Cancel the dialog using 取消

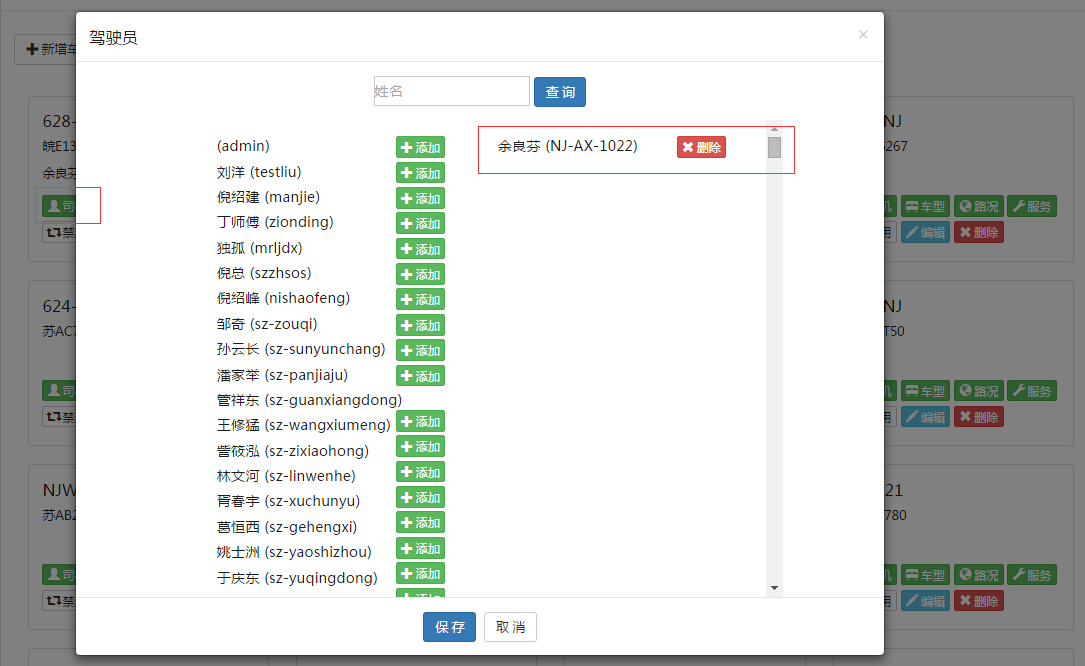(510, 627)
